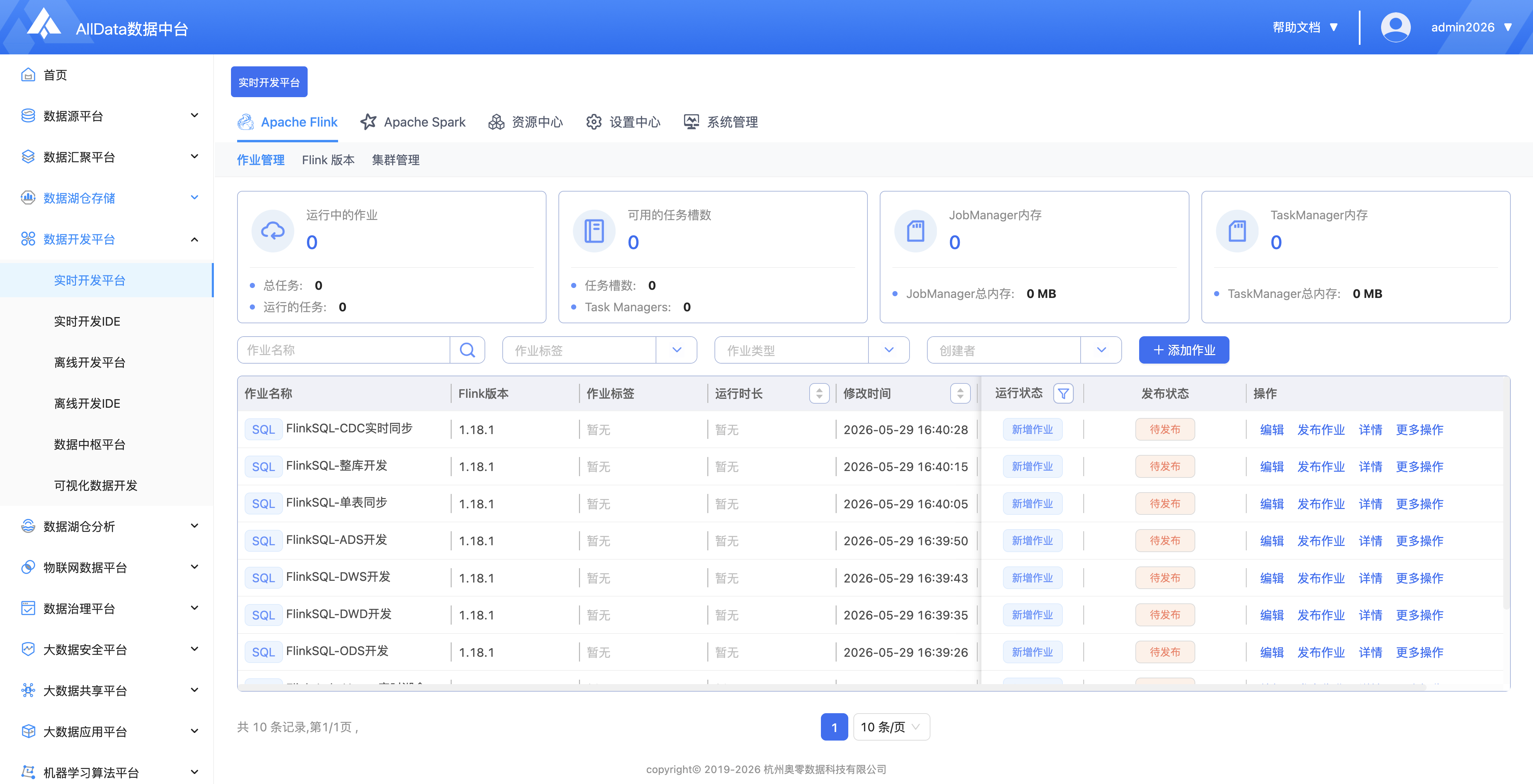Screen dimensions: 1533x784
Task: Expand the 数据源平台 sidebar chevron
Action: pos(194,115)
